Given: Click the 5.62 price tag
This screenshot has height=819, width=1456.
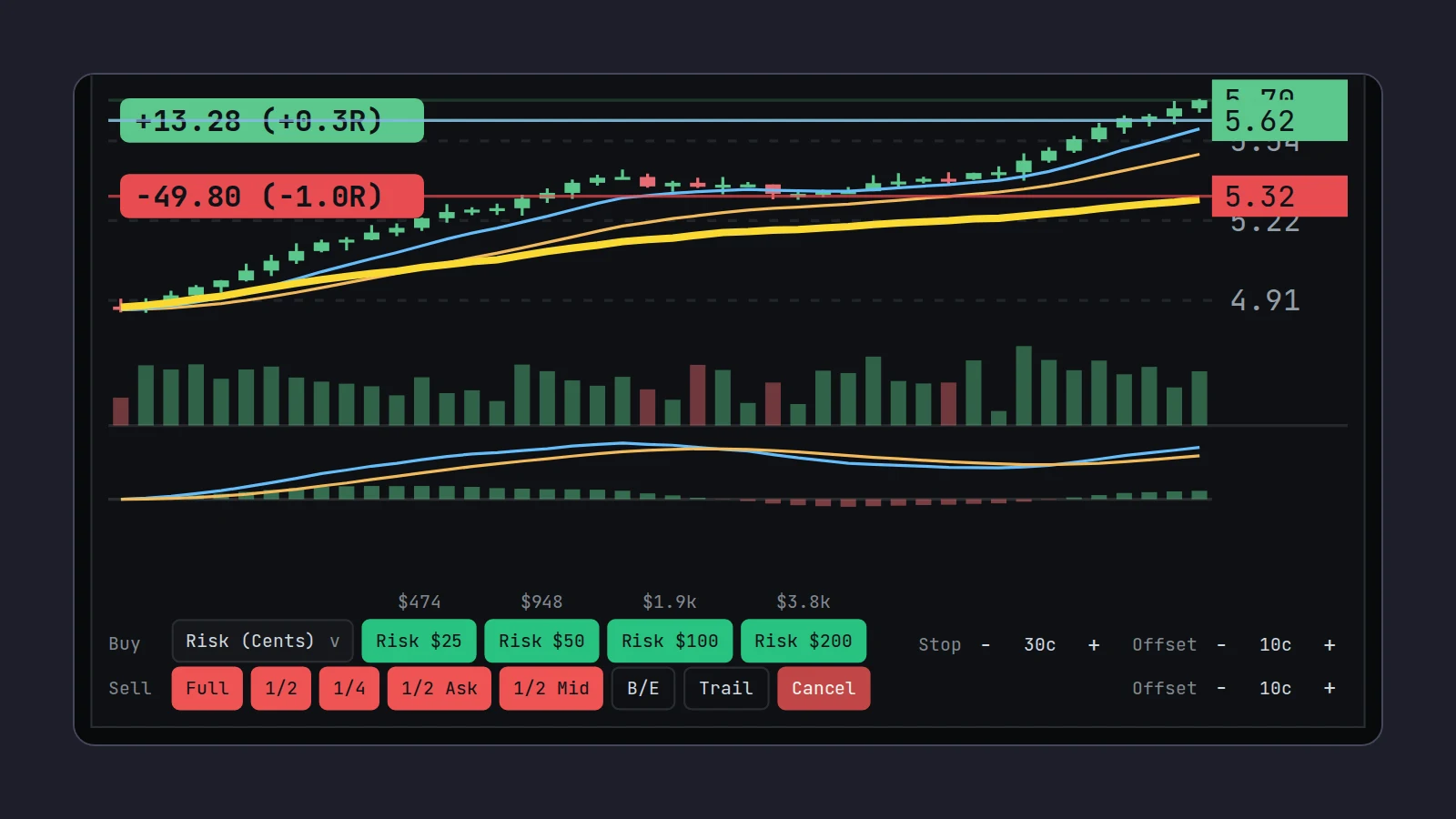Looking at the screenshot, I should pyautogui.click(x=1279, y=121).
